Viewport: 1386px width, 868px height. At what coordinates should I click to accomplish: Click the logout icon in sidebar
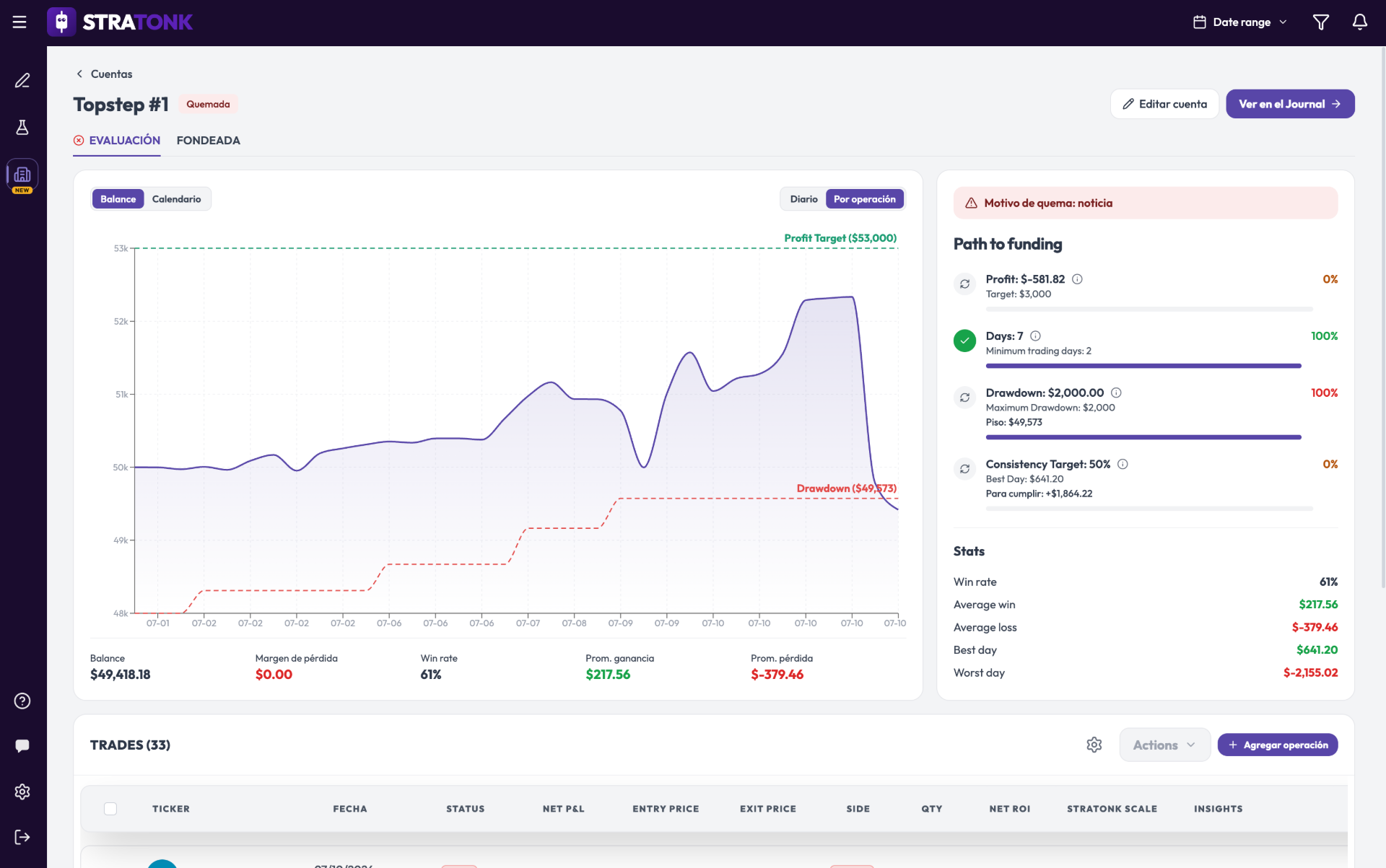click(x=22, y=837)
